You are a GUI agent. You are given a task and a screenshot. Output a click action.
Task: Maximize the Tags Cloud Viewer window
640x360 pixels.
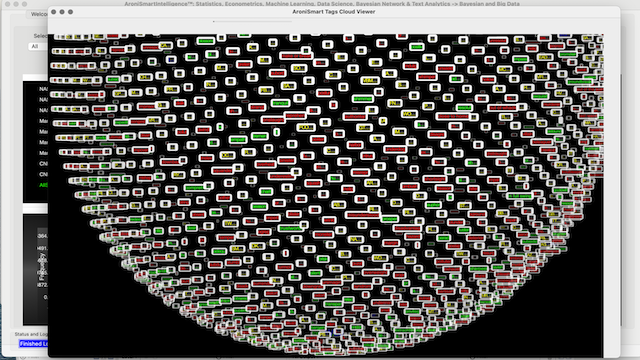pyautogui.click(x=71, y=12)
